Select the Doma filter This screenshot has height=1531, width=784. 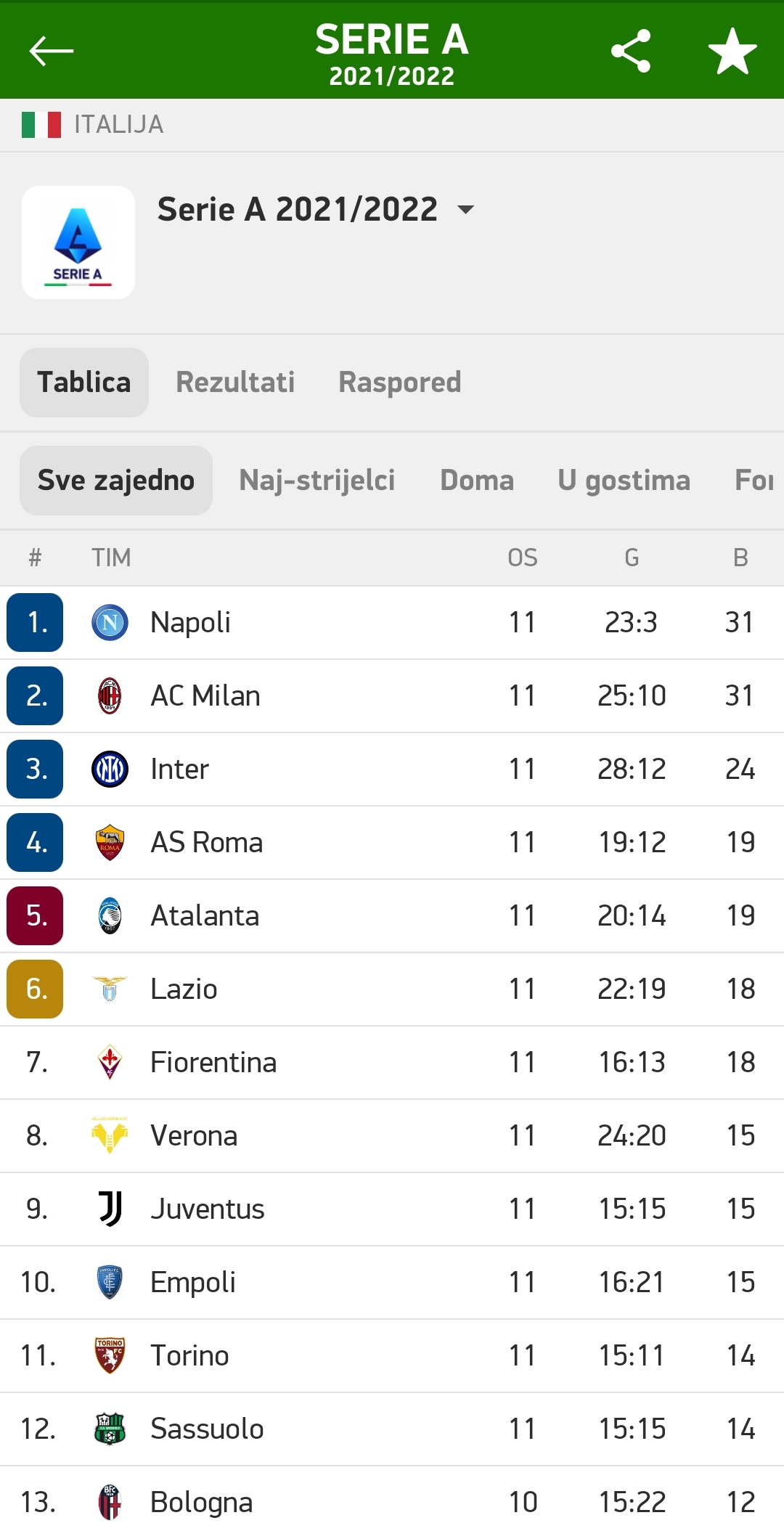477,481
